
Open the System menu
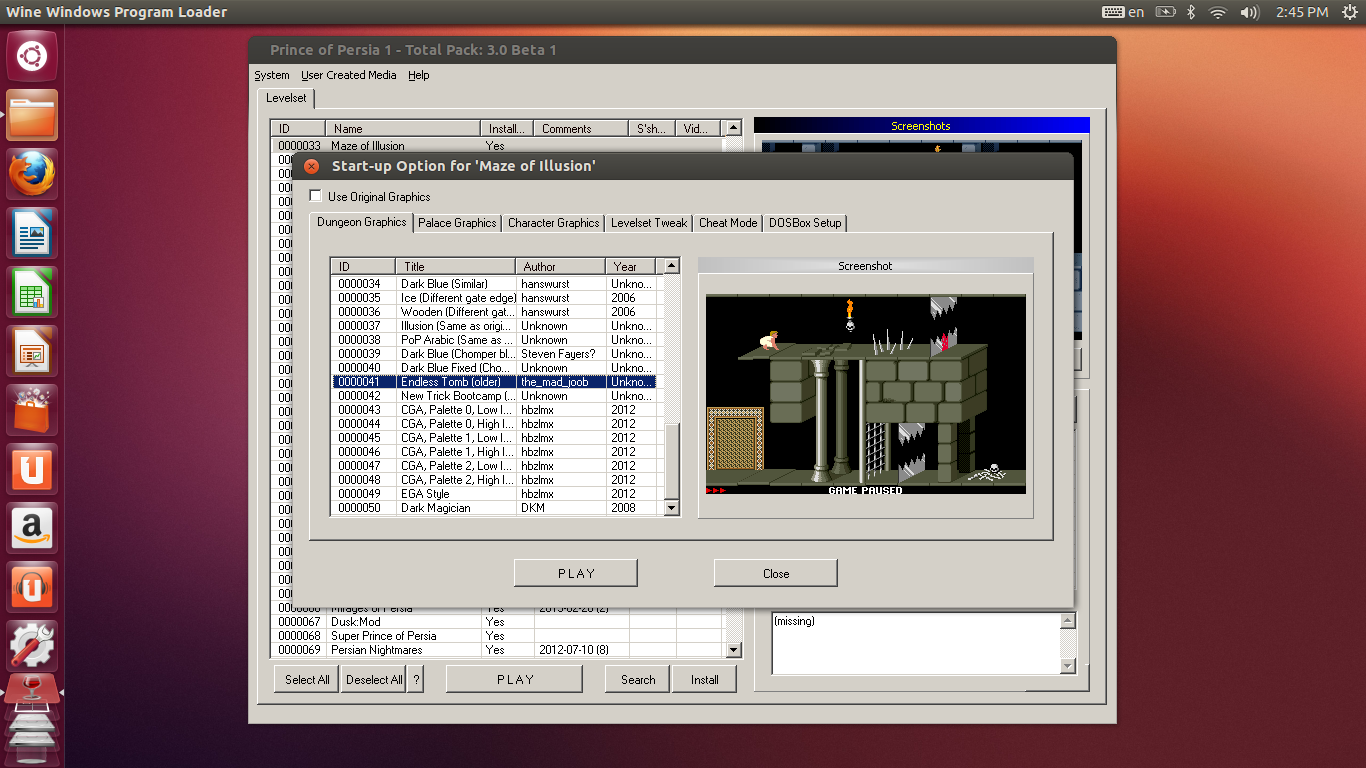click(x=272, y=75)
